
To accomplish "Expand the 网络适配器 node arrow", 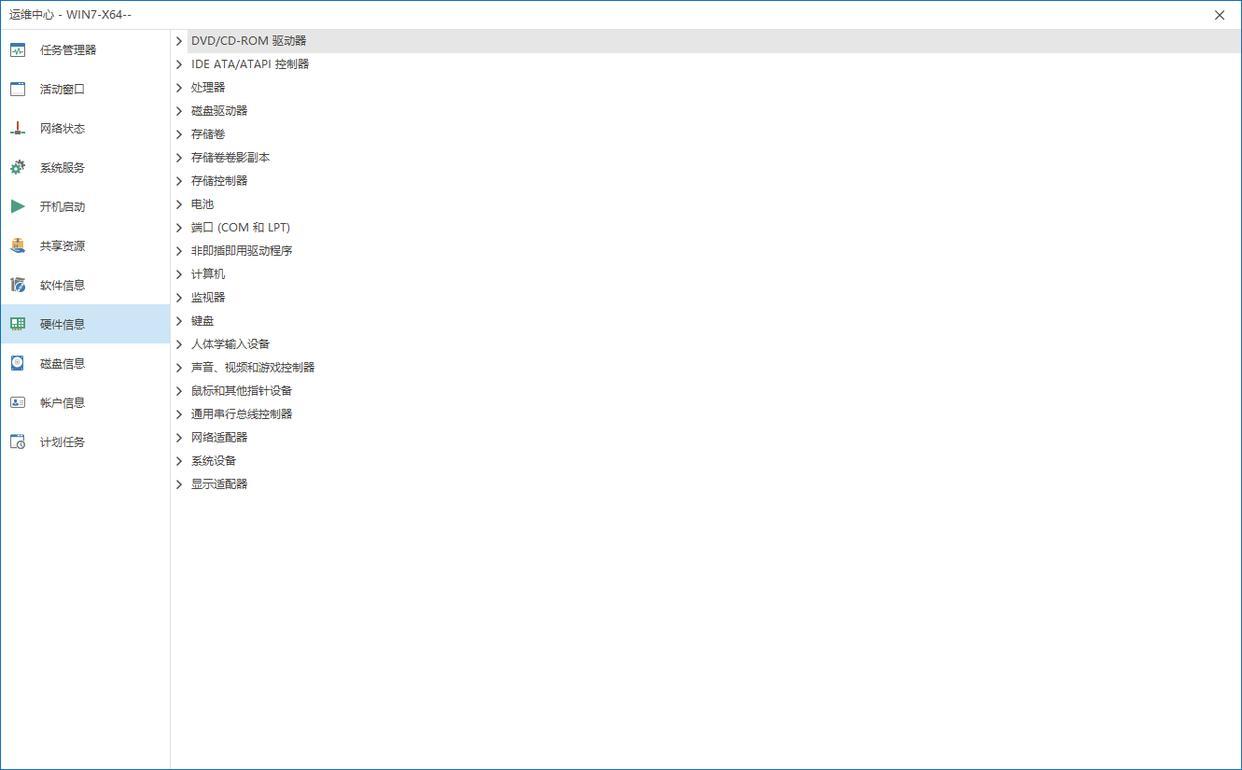I will [x=179, y=437].
